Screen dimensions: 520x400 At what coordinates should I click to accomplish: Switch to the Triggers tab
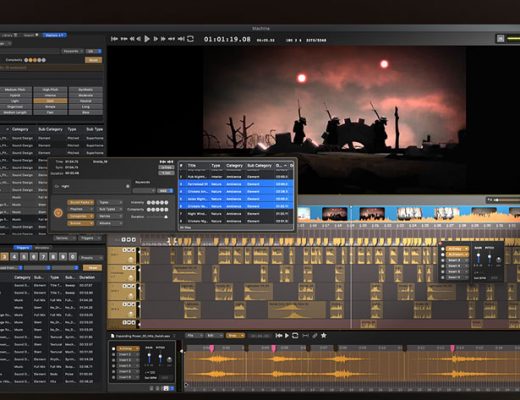click(x=23, y=248)
